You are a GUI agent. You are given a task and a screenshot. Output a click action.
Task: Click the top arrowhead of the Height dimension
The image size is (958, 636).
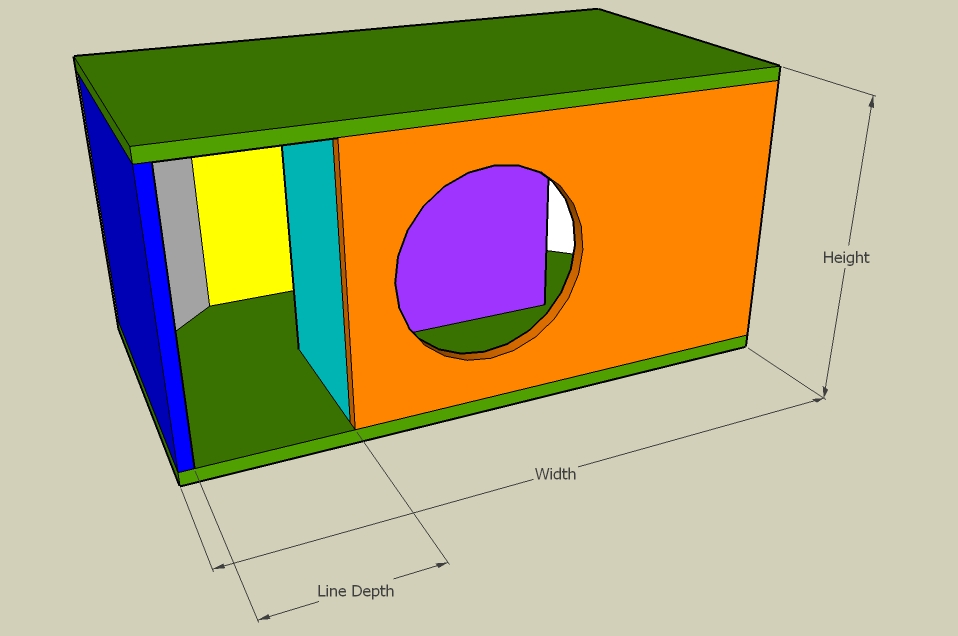point(872,101)
